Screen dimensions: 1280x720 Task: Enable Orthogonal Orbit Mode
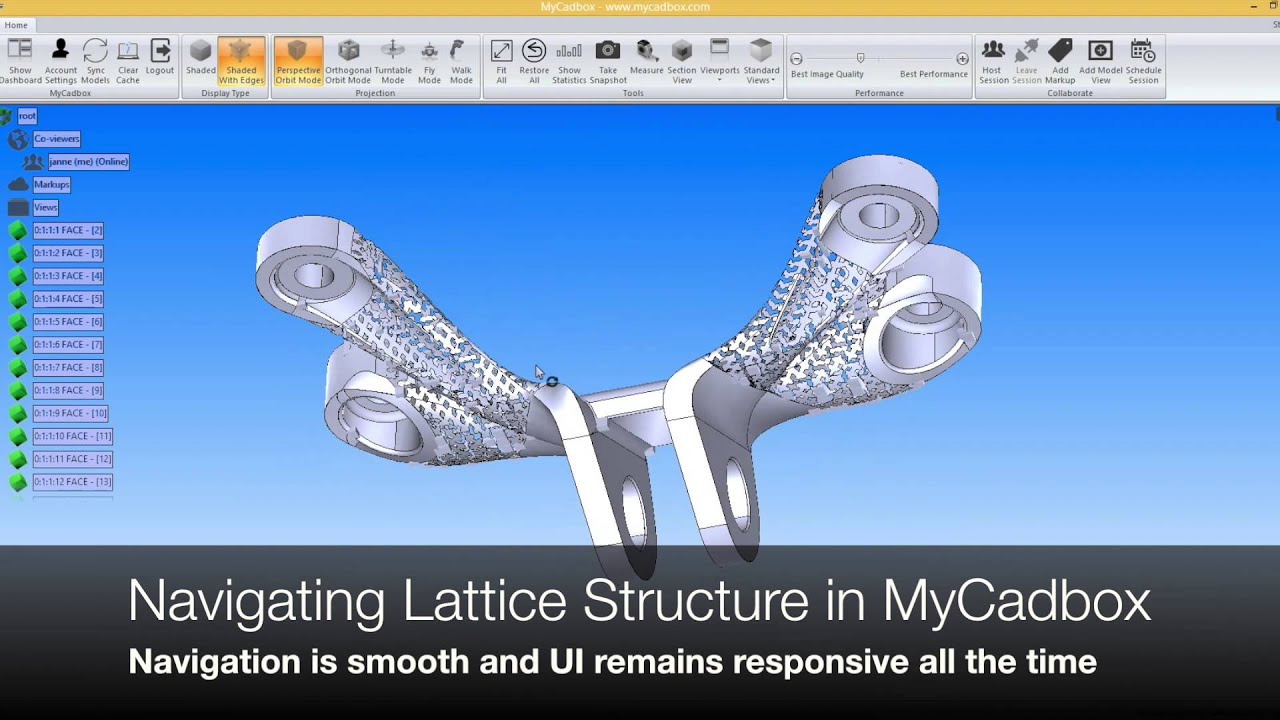tap(348, 61)
